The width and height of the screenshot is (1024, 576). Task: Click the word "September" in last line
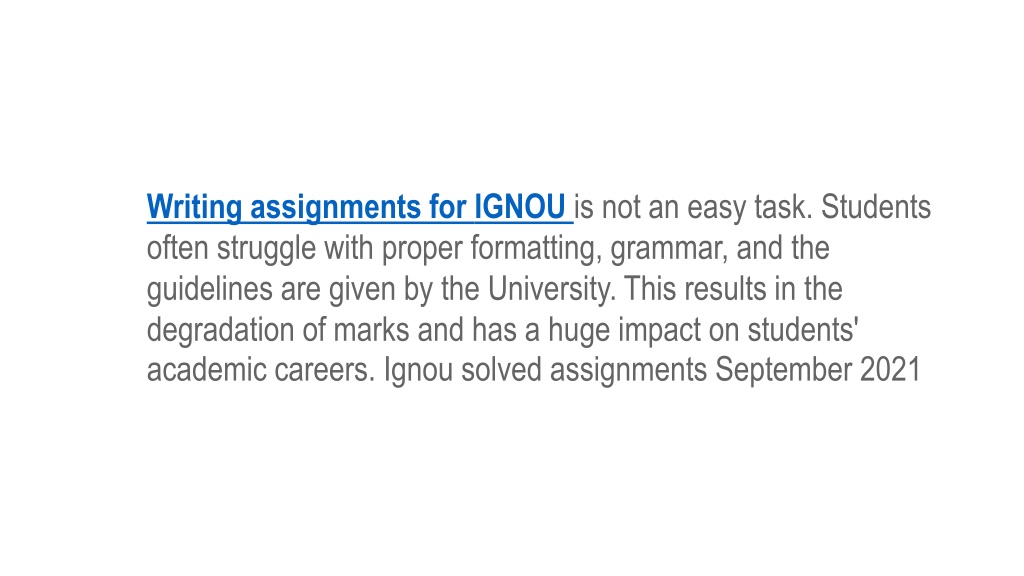tap(783, 371)
